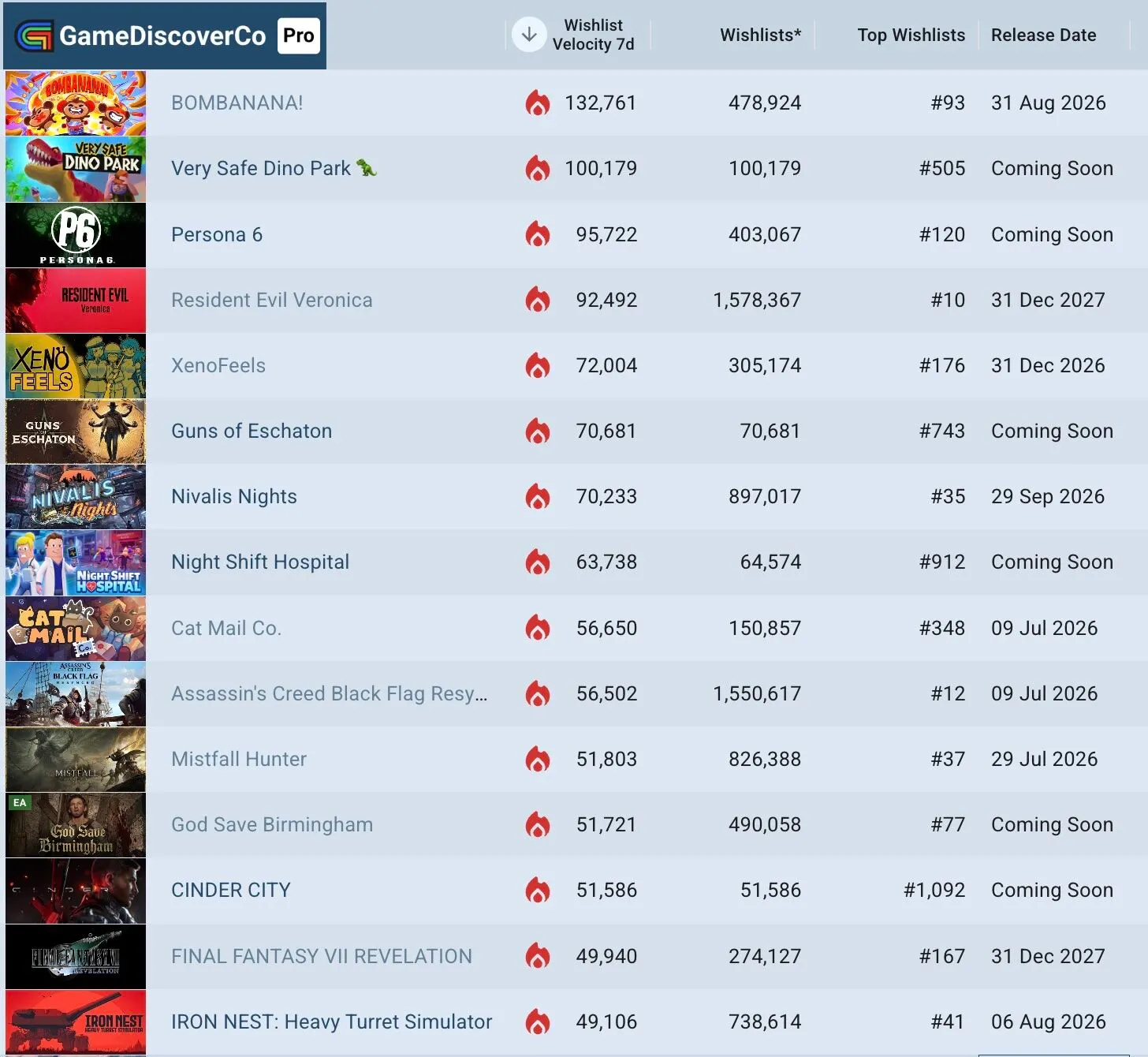
Task: Click the BOMBANANA! cover thumbnail
Action: [x=76, y=103]
